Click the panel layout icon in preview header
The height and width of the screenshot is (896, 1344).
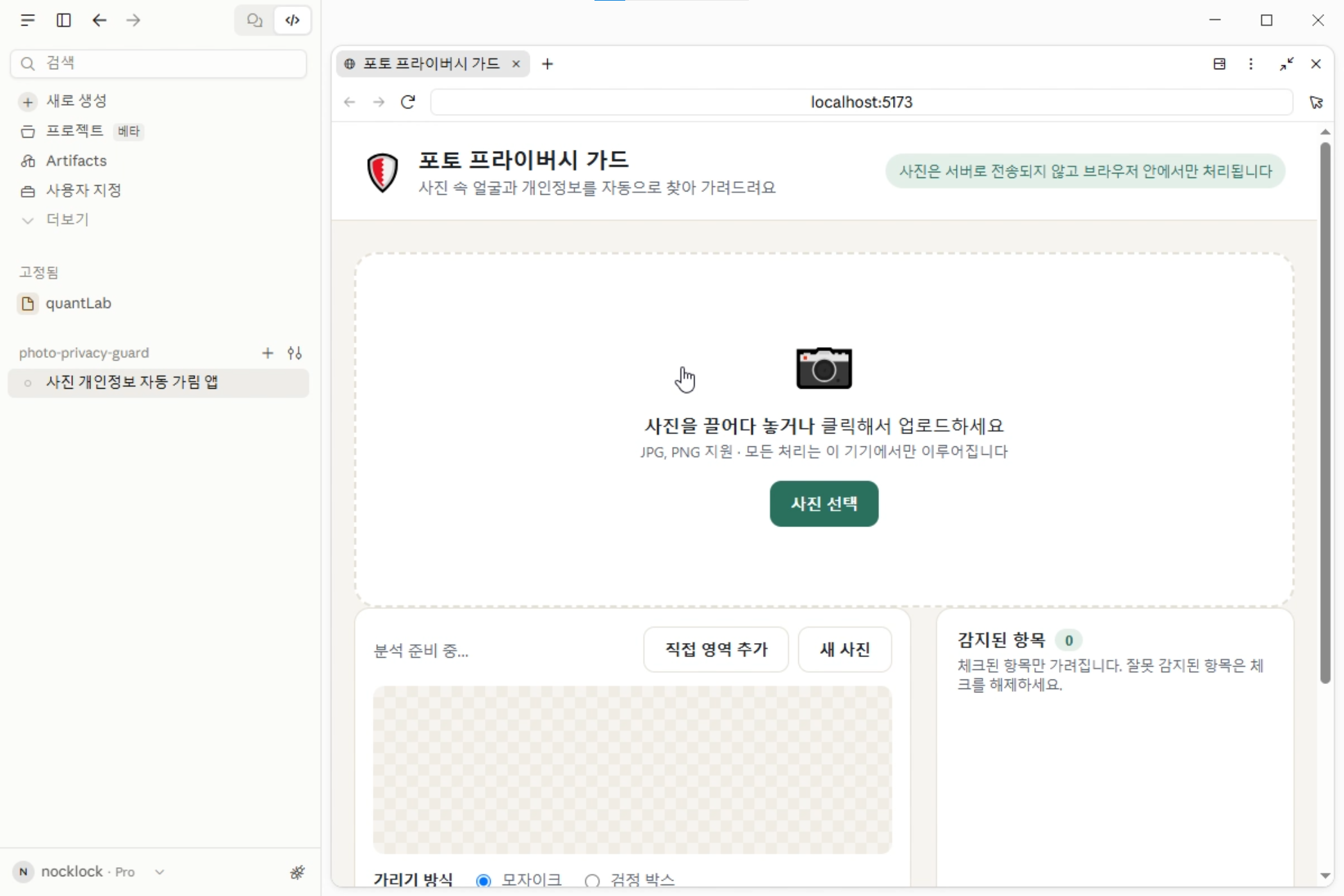click(x=1220, y=63)
